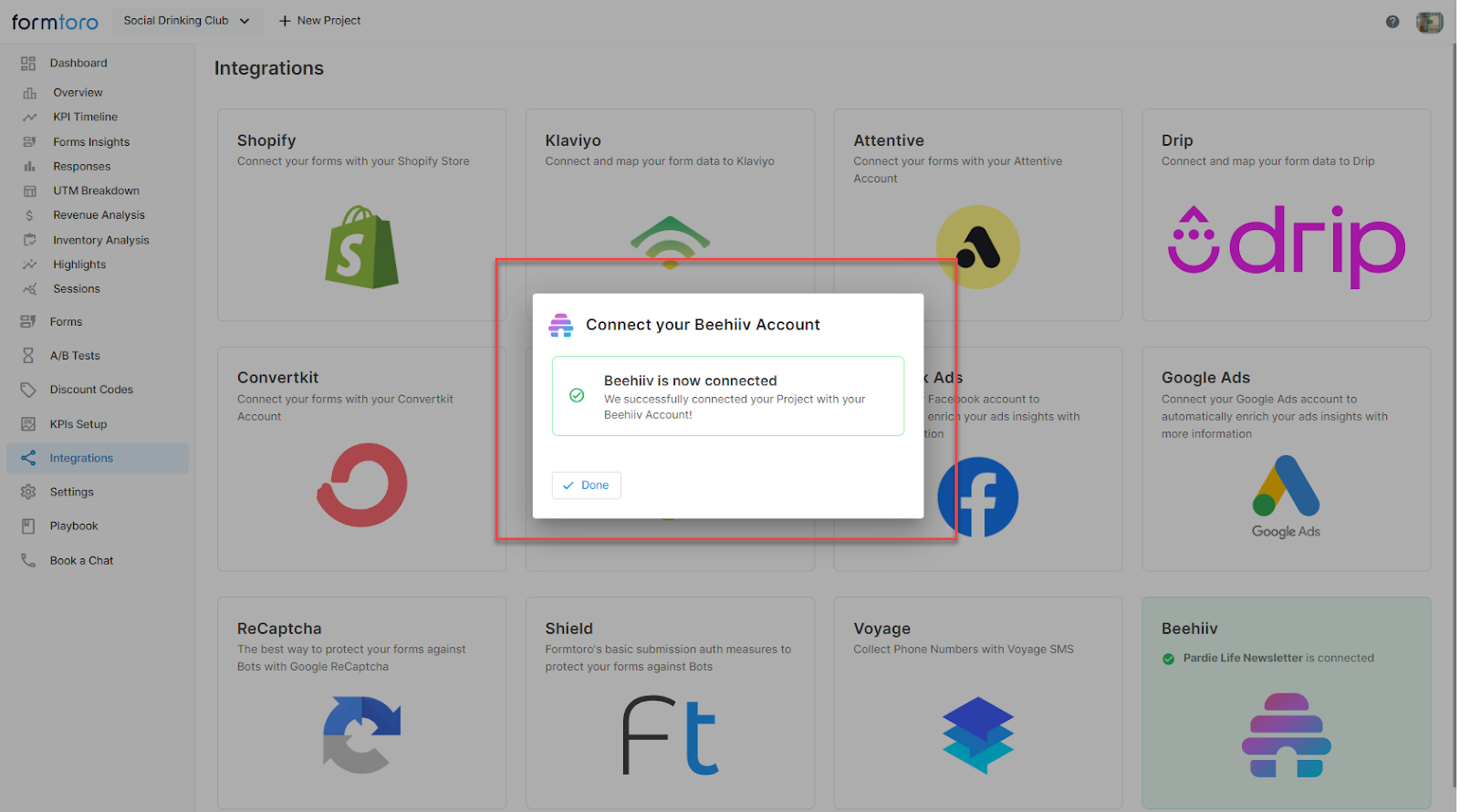
Task: Click the Book a Chat phone icon
Action: 28,560
